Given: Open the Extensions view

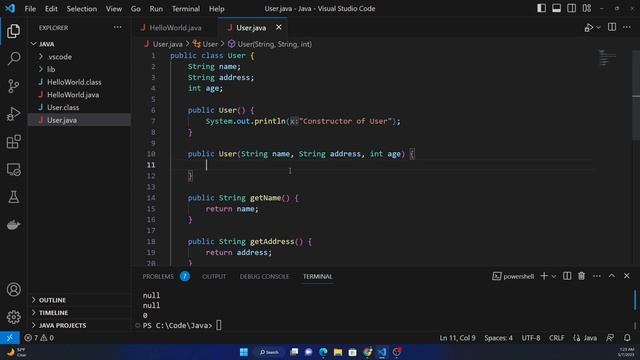Looking at the screenshot, I should 13,142.
